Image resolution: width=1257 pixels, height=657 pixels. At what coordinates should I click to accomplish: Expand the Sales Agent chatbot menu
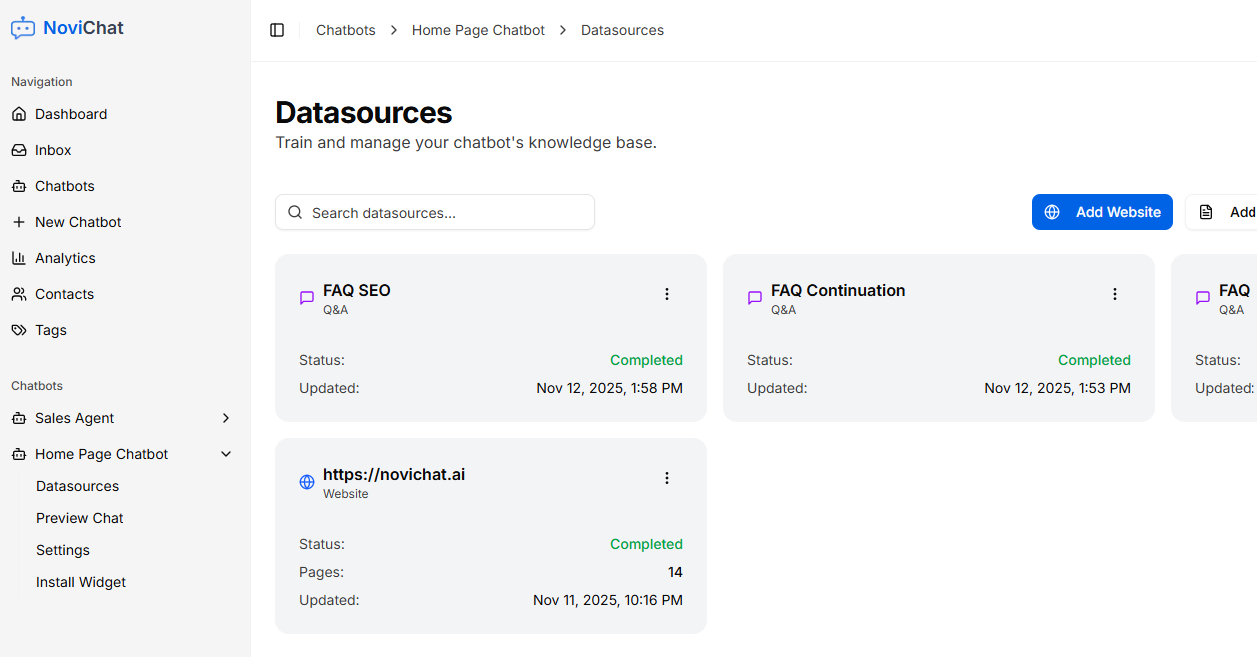point(226,417)
